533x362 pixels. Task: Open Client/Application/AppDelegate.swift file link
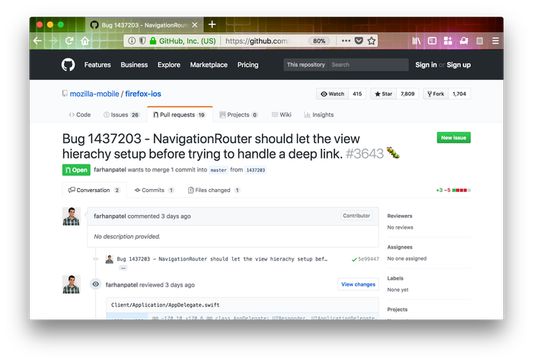point(165,305)
